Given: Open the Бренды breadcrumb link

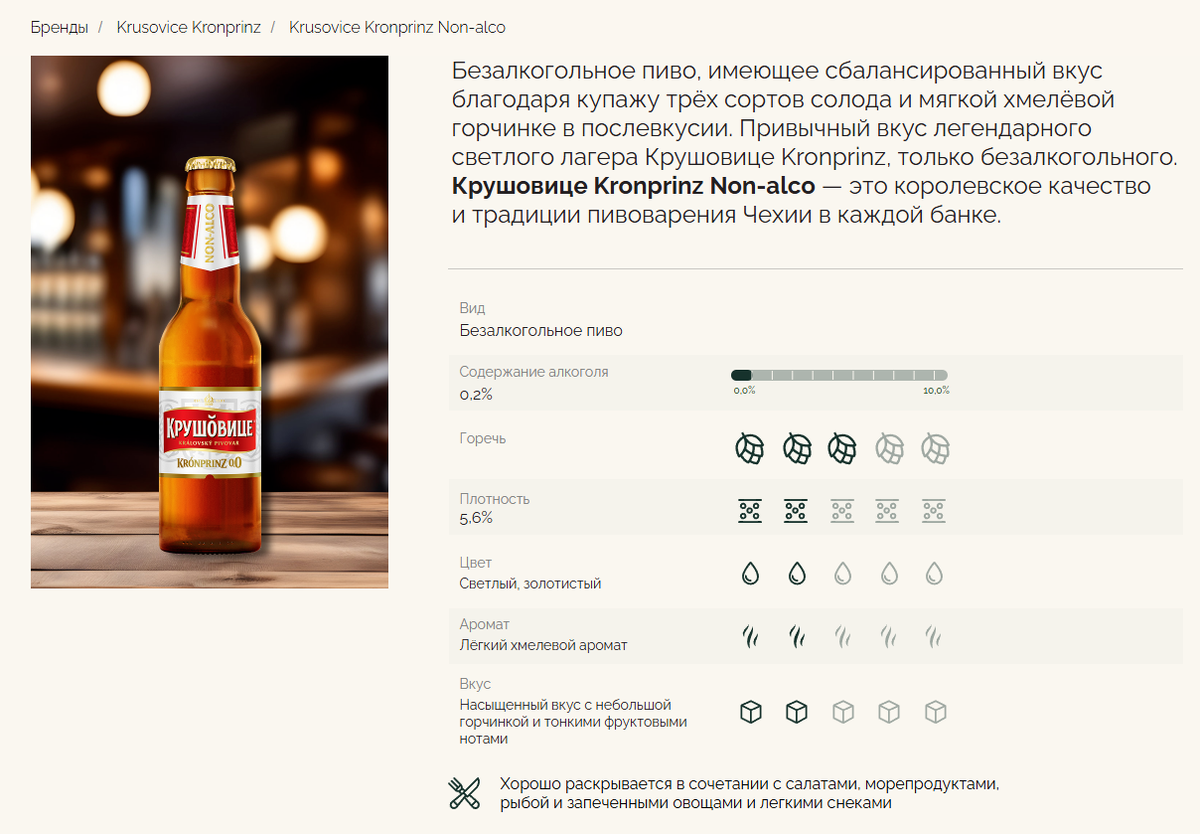Looking at the screenshot, I should [x=59, y=27].
